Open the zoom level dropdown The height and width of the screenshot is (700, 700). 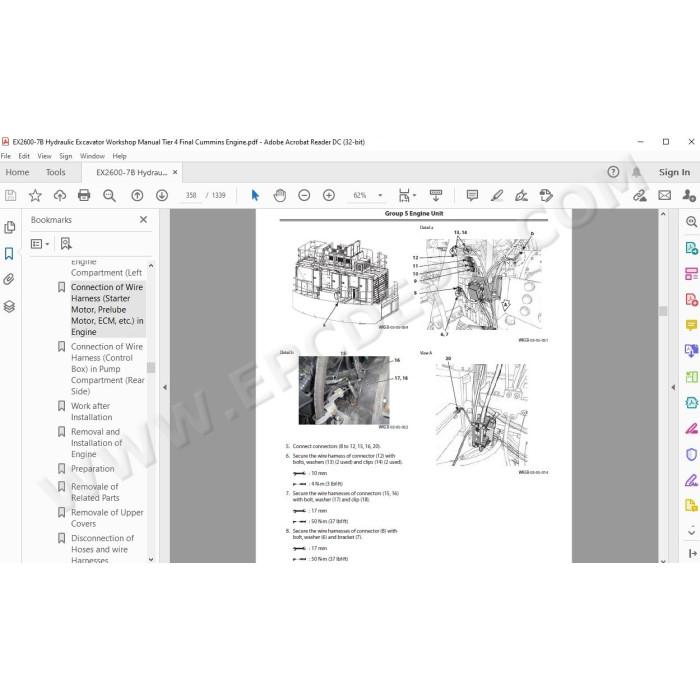[x=380, y=195]
